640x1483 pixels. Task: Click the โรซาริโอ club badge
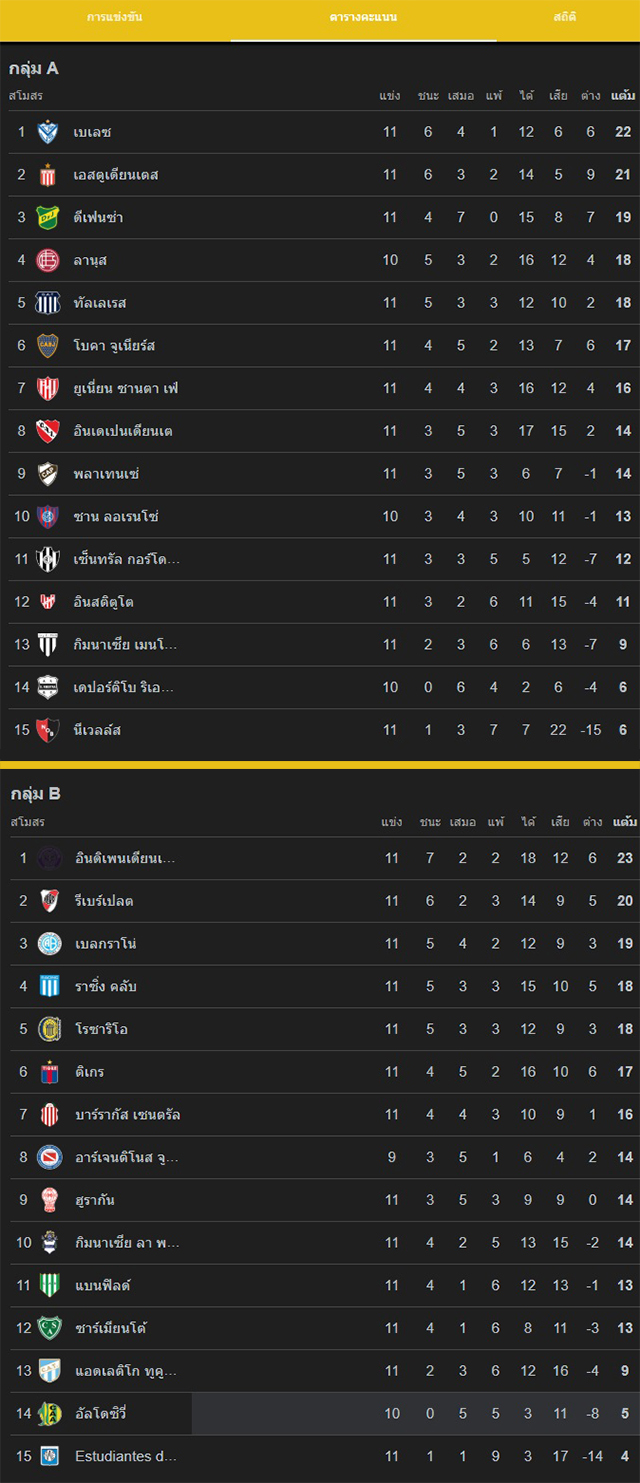coord(49,1029)
